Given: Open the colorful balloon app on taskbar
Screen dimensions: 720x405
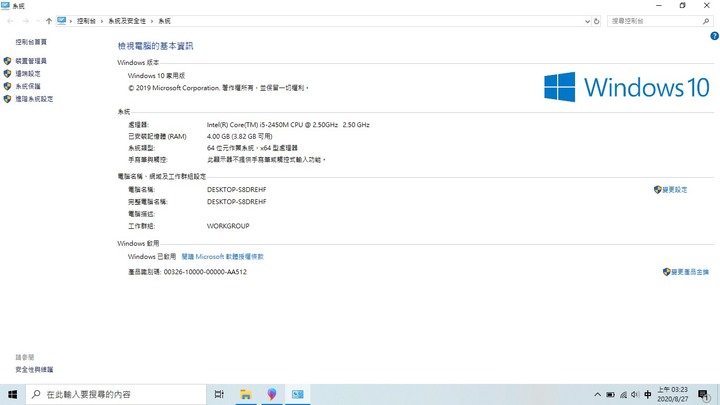Looking at the screenshot, I should point(272,394).
